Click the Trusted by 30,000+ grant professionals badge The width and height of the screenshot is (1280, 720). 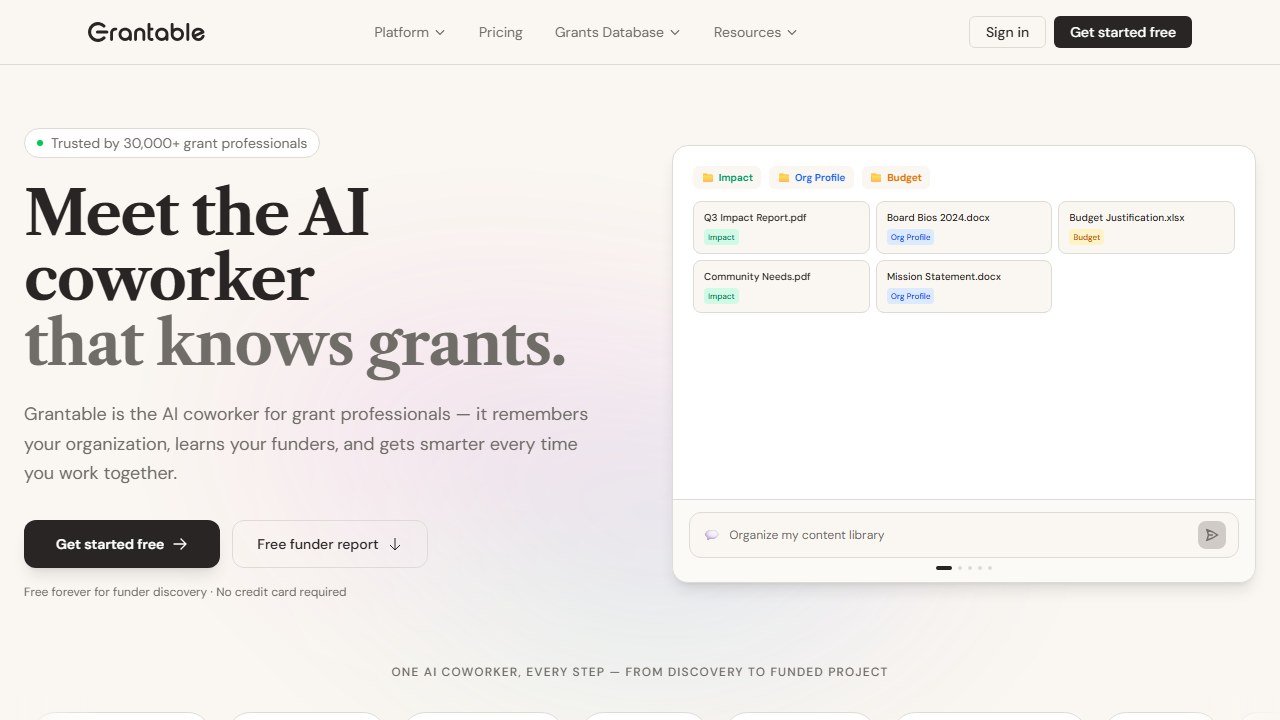click(172, 143)
